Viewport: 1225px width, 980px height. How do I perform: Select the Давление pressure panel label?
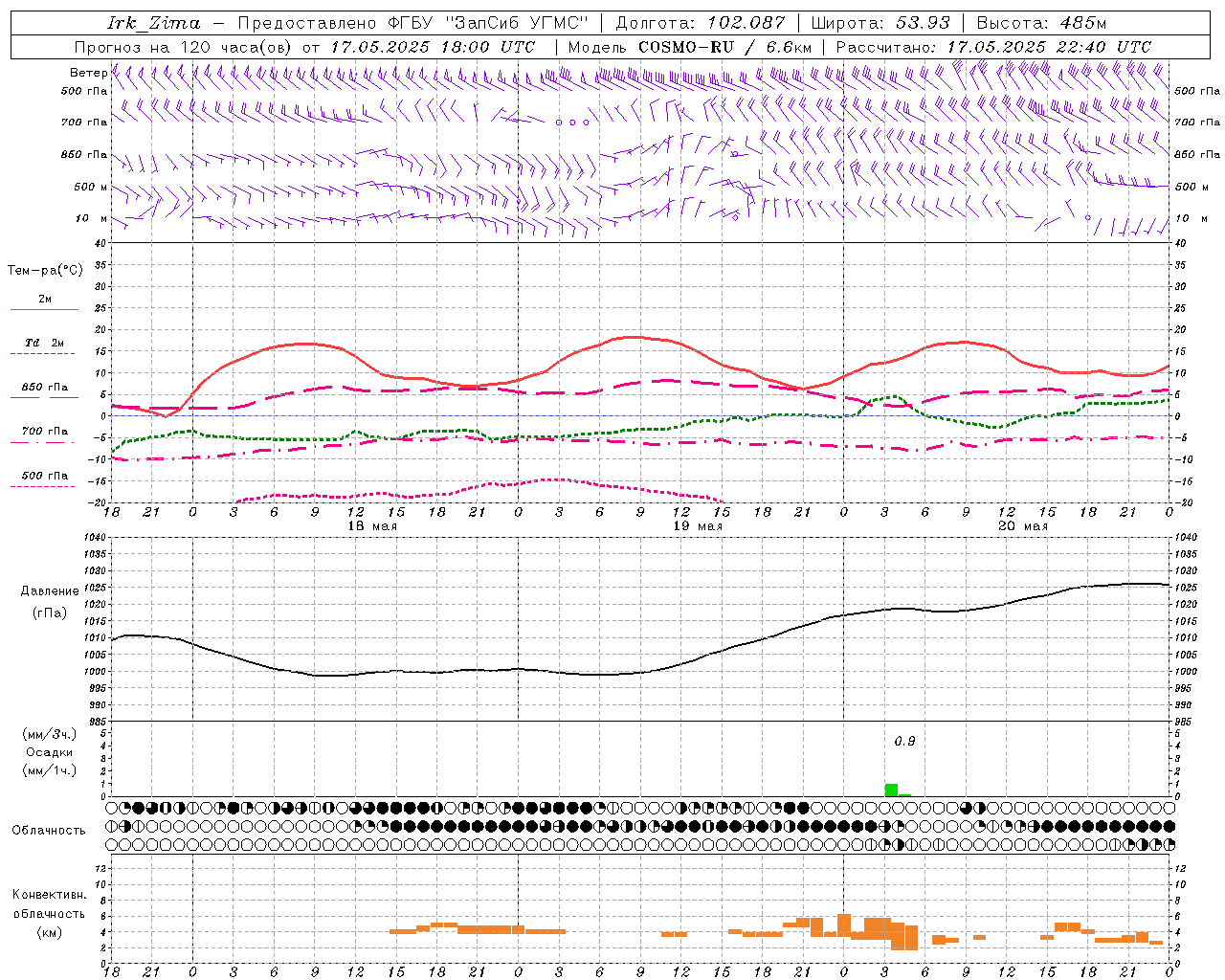50,590
